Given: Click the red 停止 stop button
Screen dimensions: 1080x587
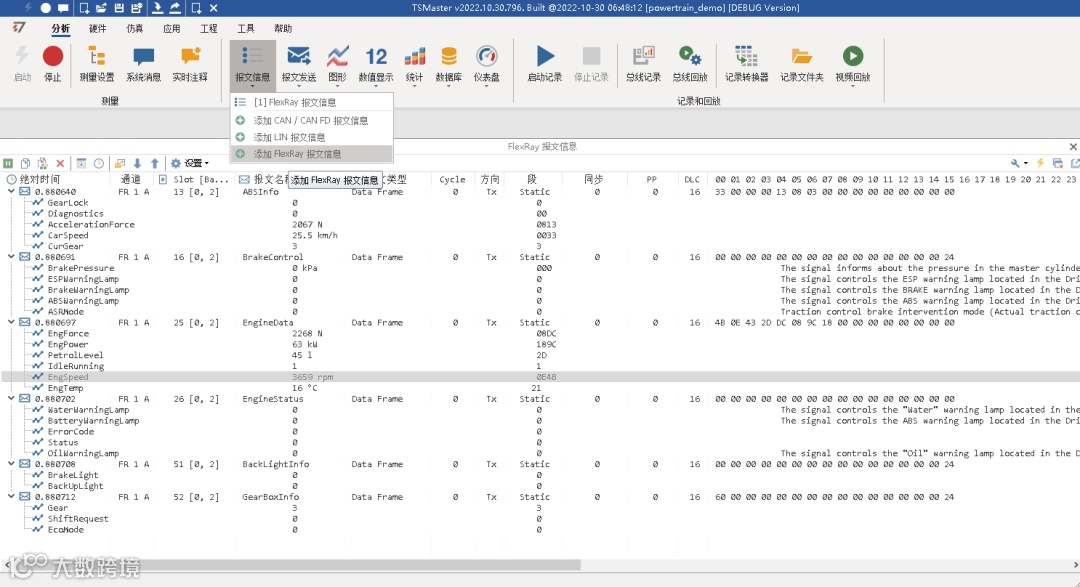Looking at the screenshot, I should pos(52,63).
